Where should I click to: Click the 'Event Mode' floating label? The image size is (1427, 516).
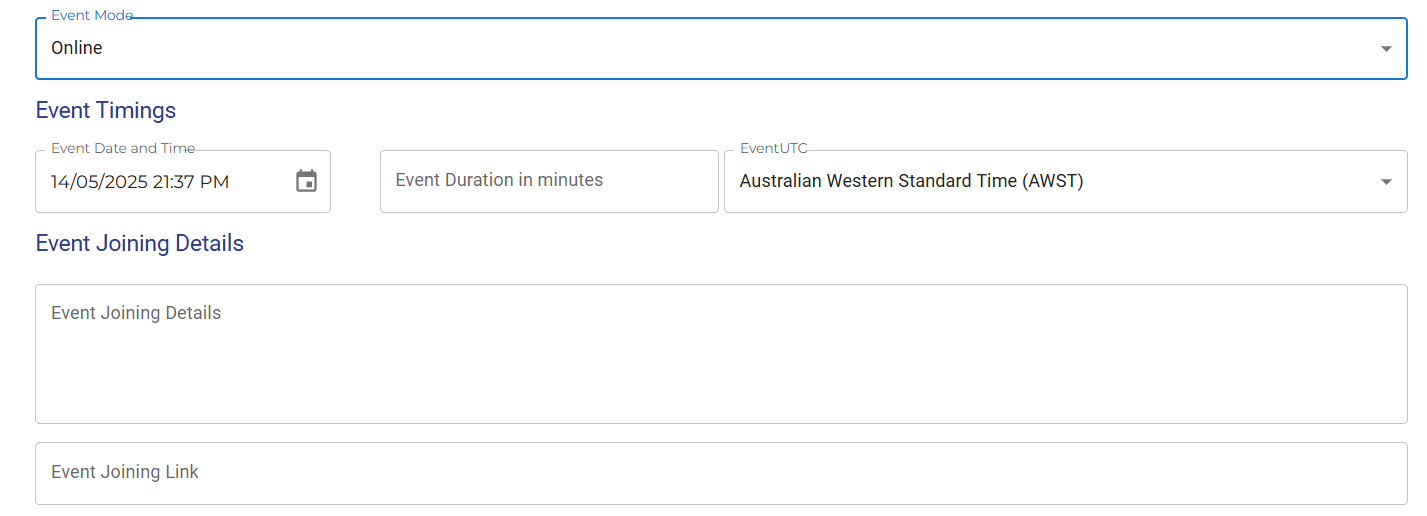(91, 16)
